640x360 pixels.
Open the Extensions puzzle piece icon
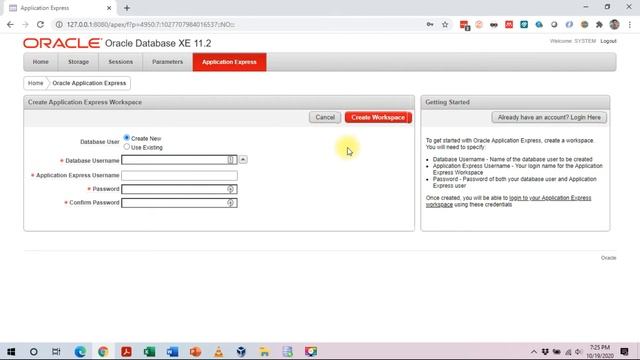click(599, 24)
